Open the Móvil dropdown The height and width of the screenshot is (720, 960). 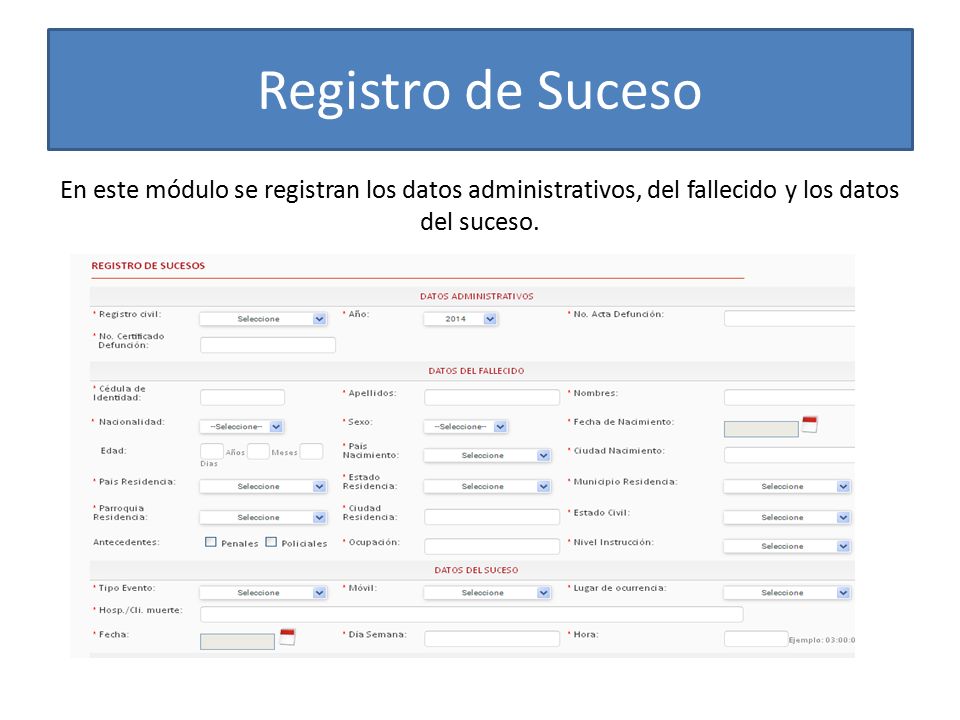pyautogui.click(x=487, y=593)
